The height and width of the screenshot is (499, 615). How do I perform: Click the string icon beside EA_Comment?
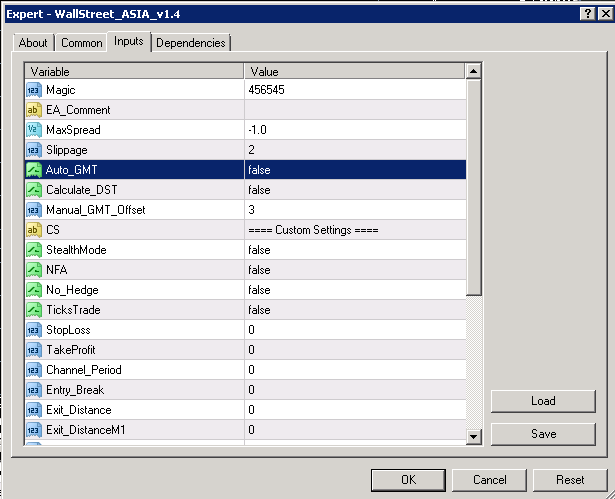coord(34,110)
